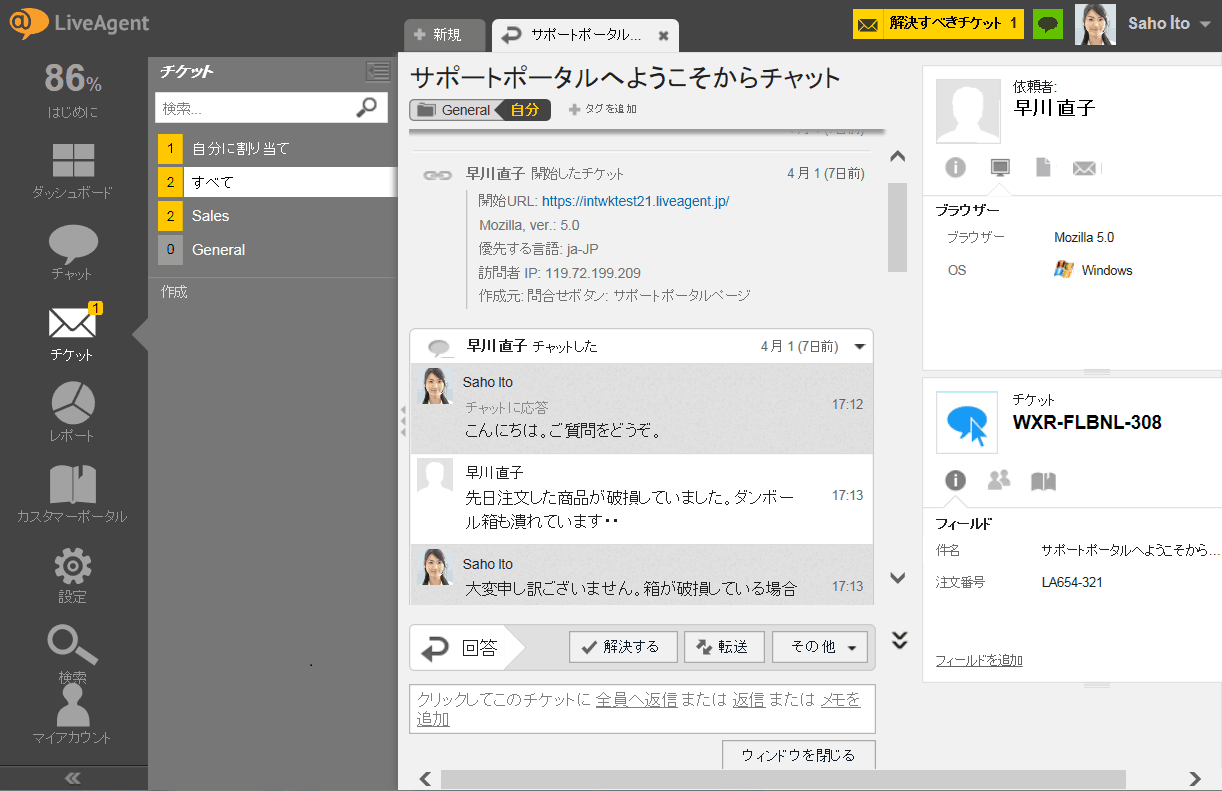Click the requester browser monitor icon
Screen dimensions: 1222x791
(998, 168)
